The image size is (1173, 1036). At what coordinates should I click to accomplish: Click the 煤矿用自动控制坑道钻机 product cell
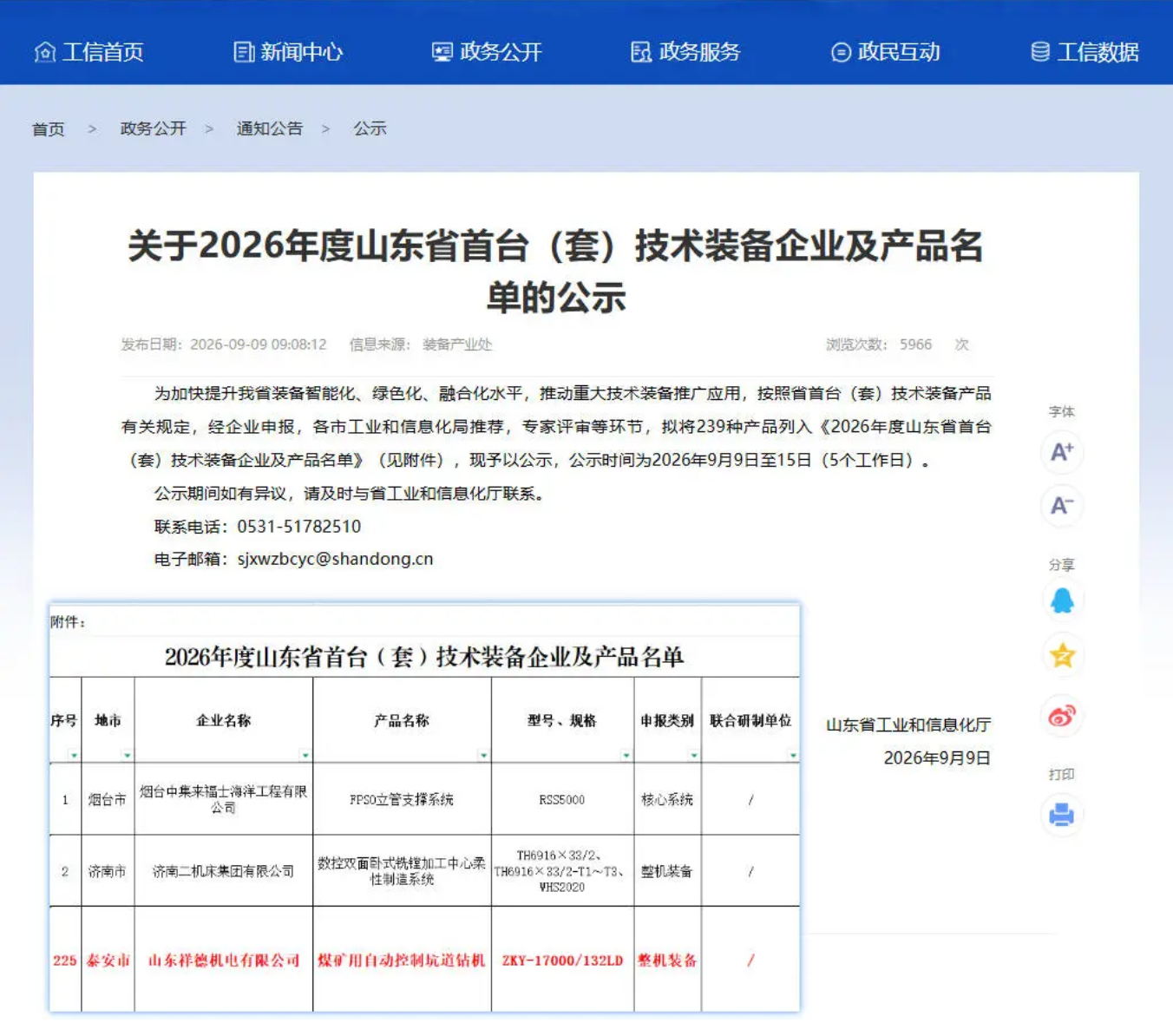(402, 961)
